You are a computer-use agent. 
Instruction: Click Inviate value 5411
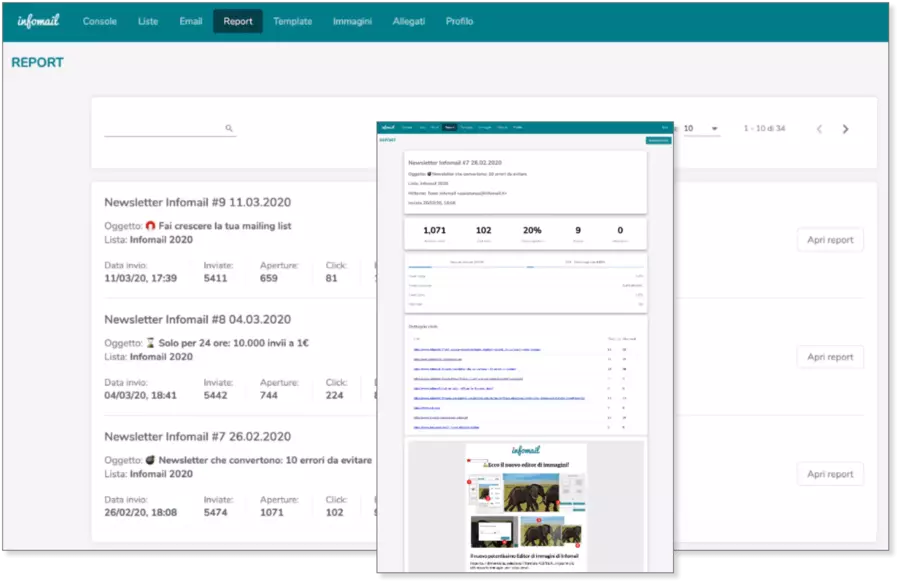tap(215, 278)
